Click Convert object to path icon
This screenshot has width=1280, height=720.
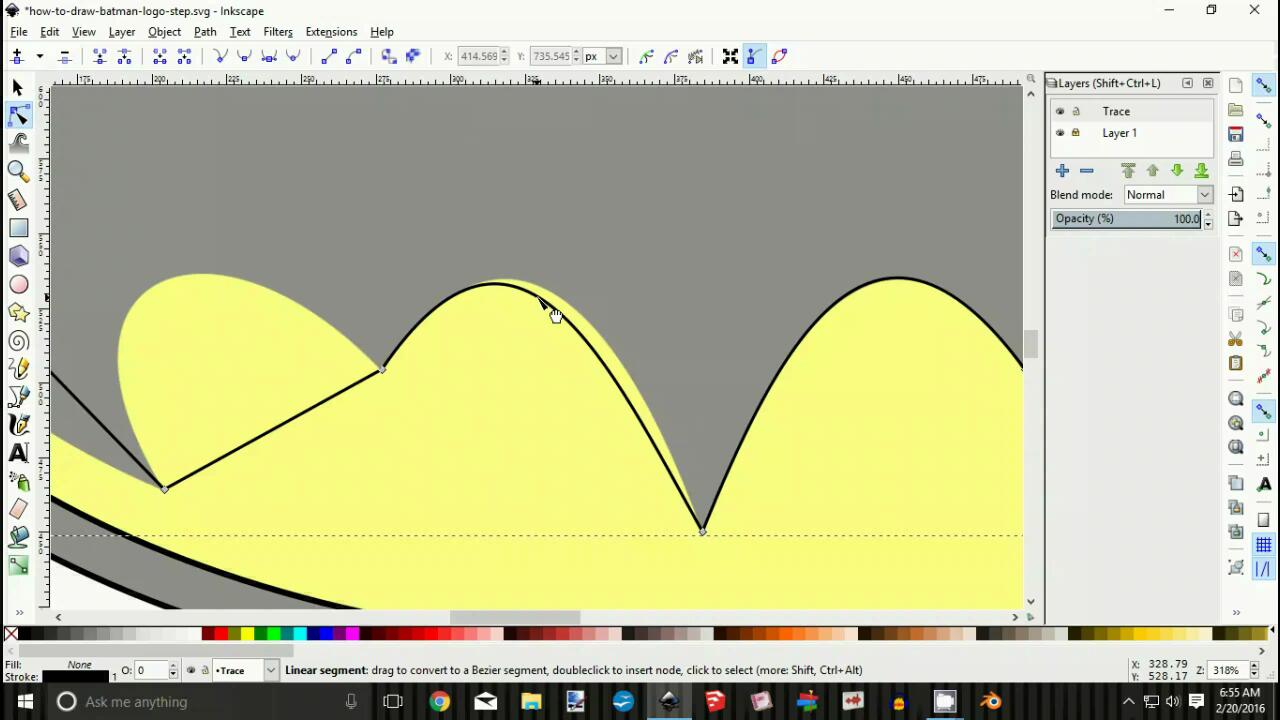[x=389, y=56]
